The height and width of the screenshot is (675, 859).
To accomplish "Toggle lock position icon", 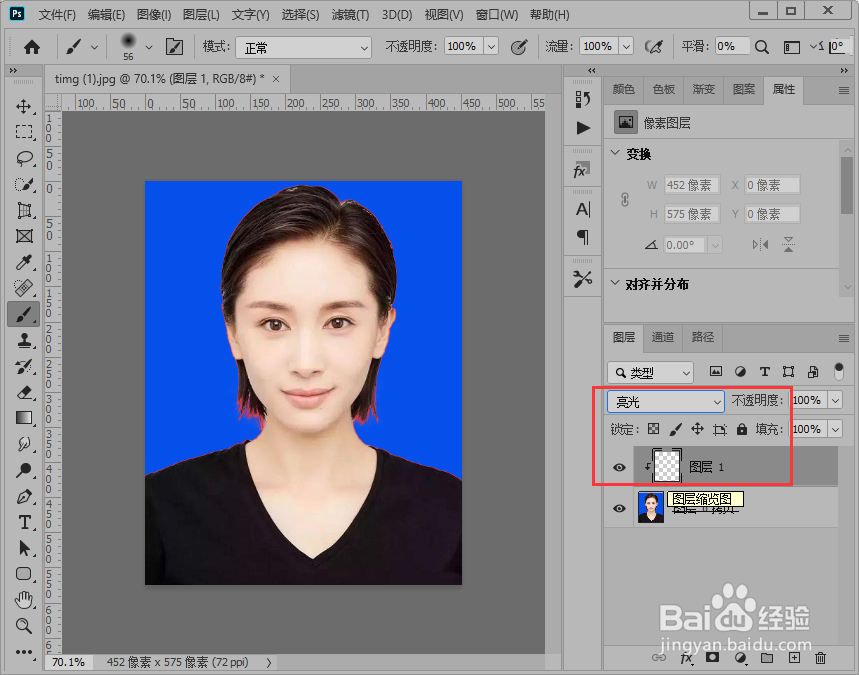I will coord(697,429).
